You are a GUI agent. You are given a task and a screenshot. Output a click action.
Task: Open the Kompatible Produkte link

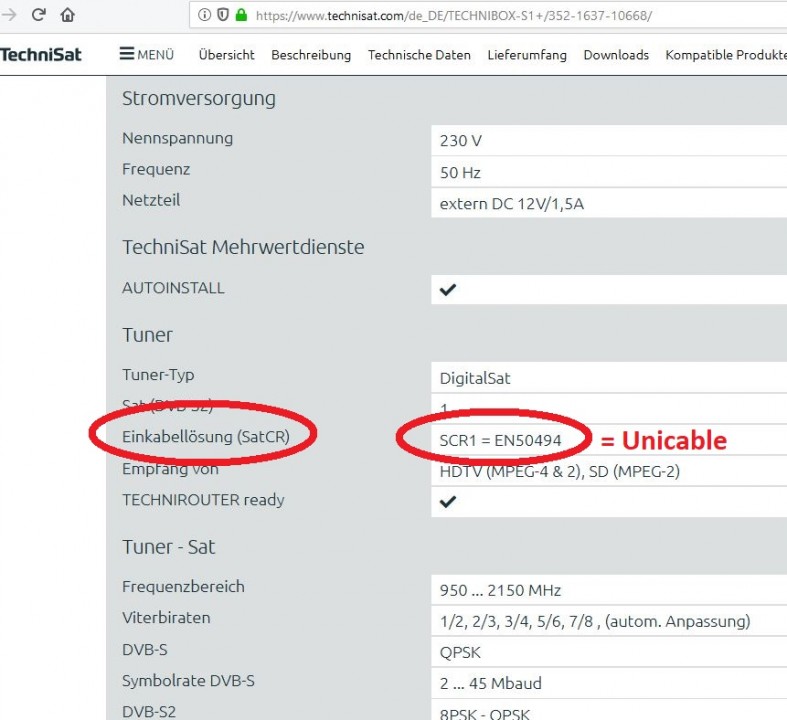coord(726,55)
